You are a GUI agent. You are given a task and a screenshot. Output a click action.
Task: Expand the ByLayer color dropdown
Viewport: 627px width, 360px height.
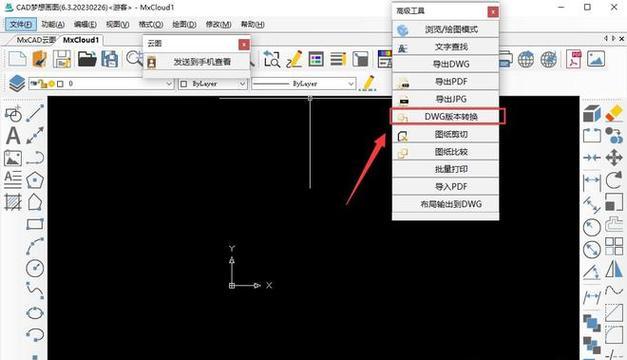coord(242,84)
